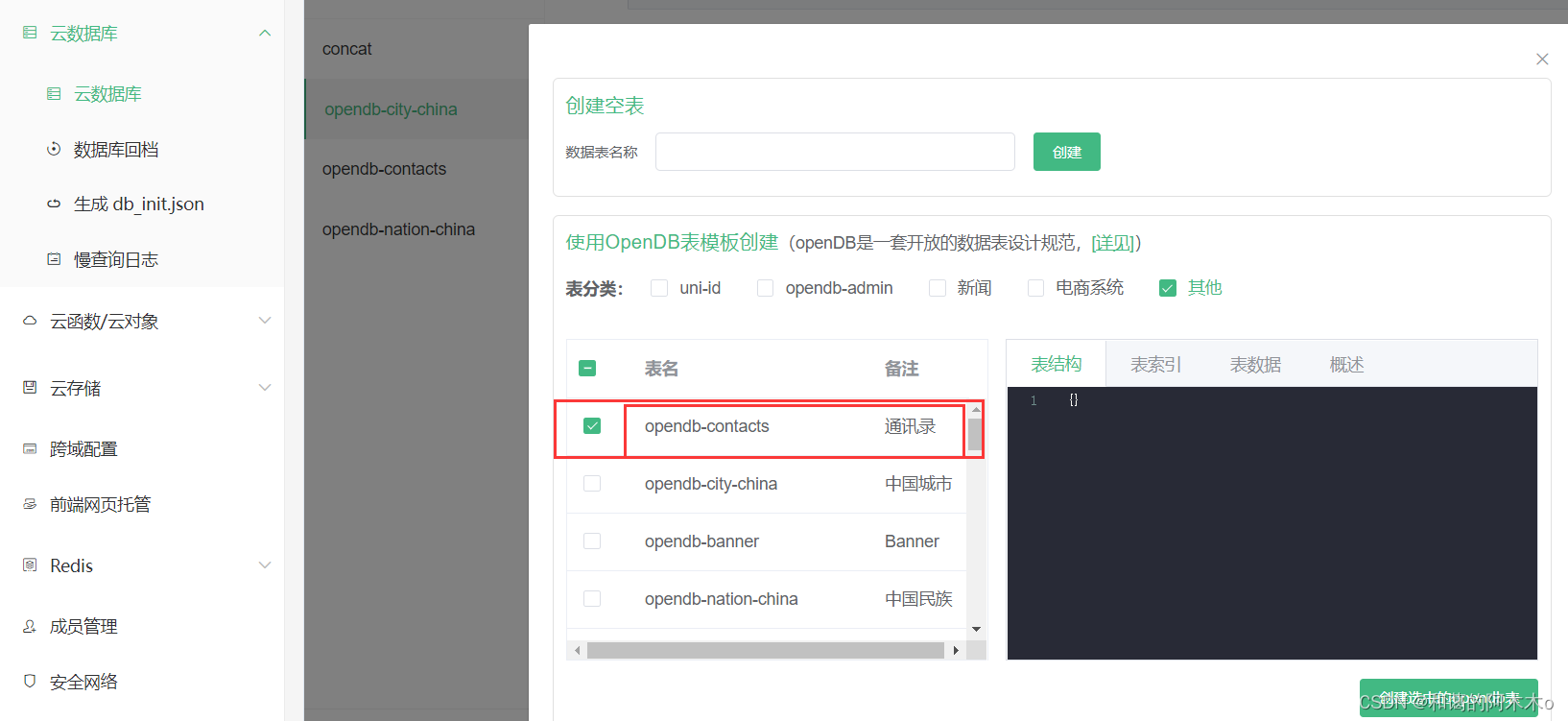The width and height of the screenshot is (1568, 721).
Task: Click the 数据表名称 input field
Action: (x=835, y=152)
